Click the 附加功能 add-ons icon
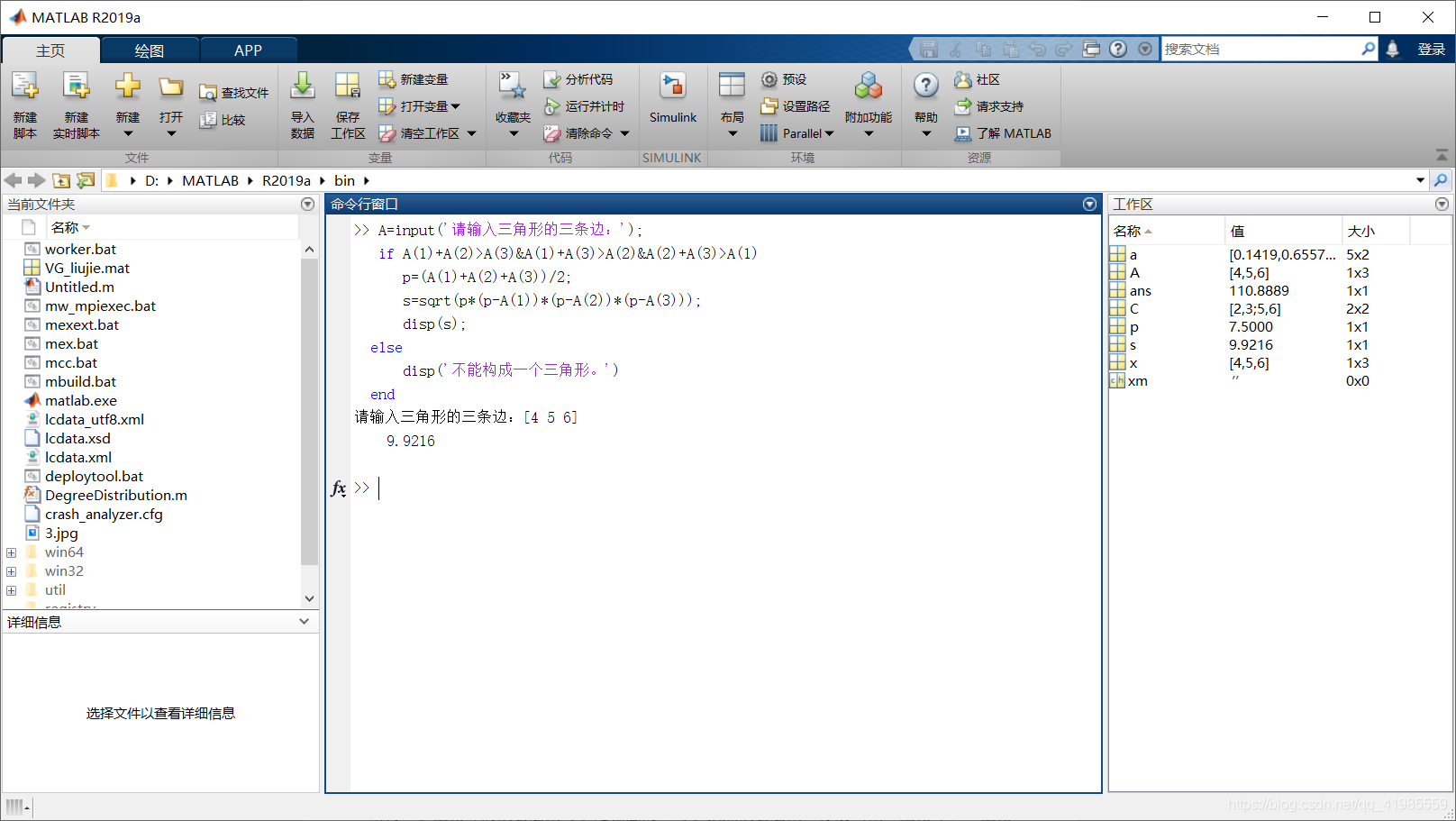This screenshot has height=821, width=1456. [869, 87]
